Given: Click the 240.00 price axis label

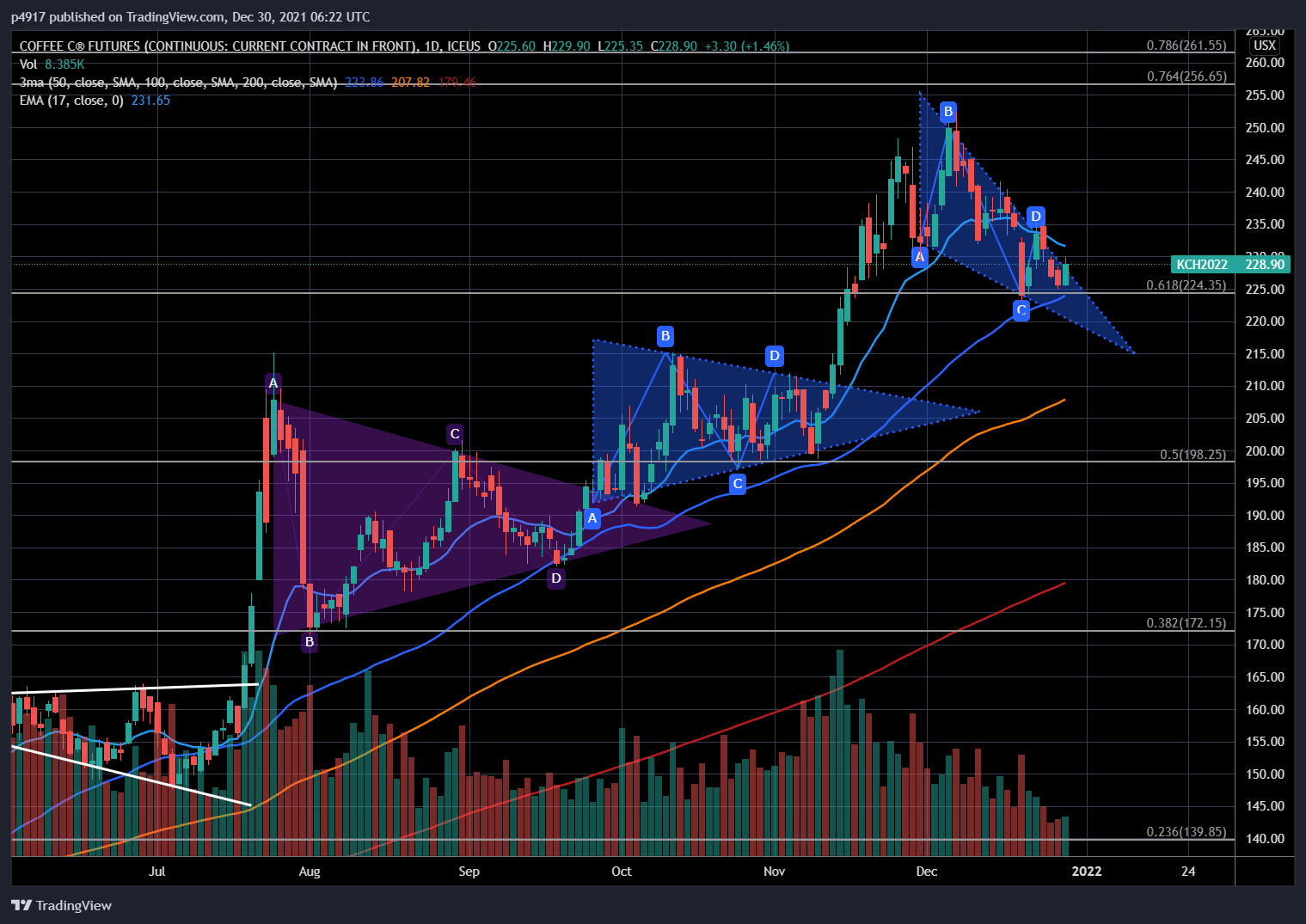Looking at the screenshot, I should click(1265, 193).
